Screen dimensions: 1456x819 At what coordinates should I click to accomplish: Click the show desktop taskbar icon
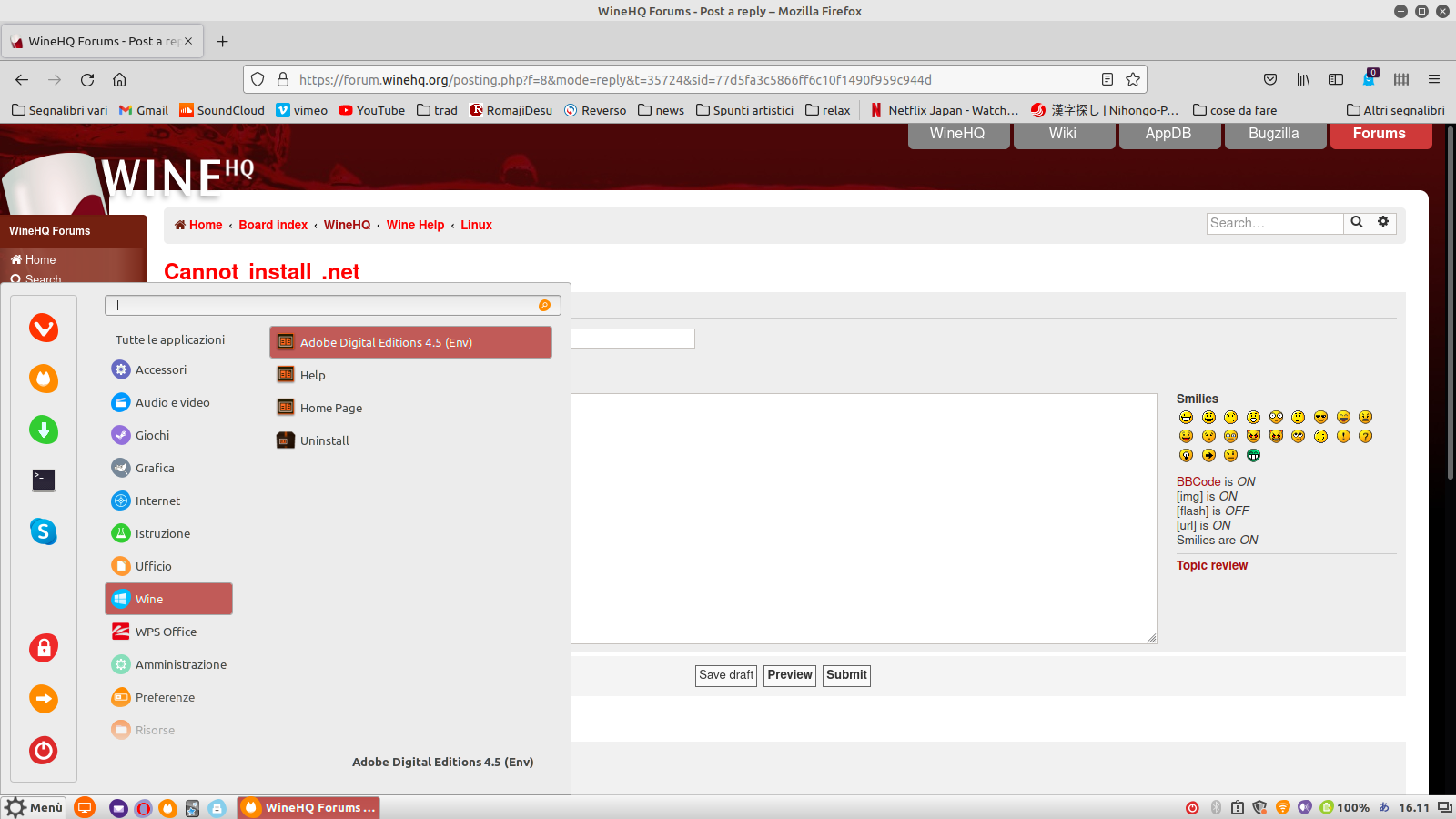tap(85, 807)
